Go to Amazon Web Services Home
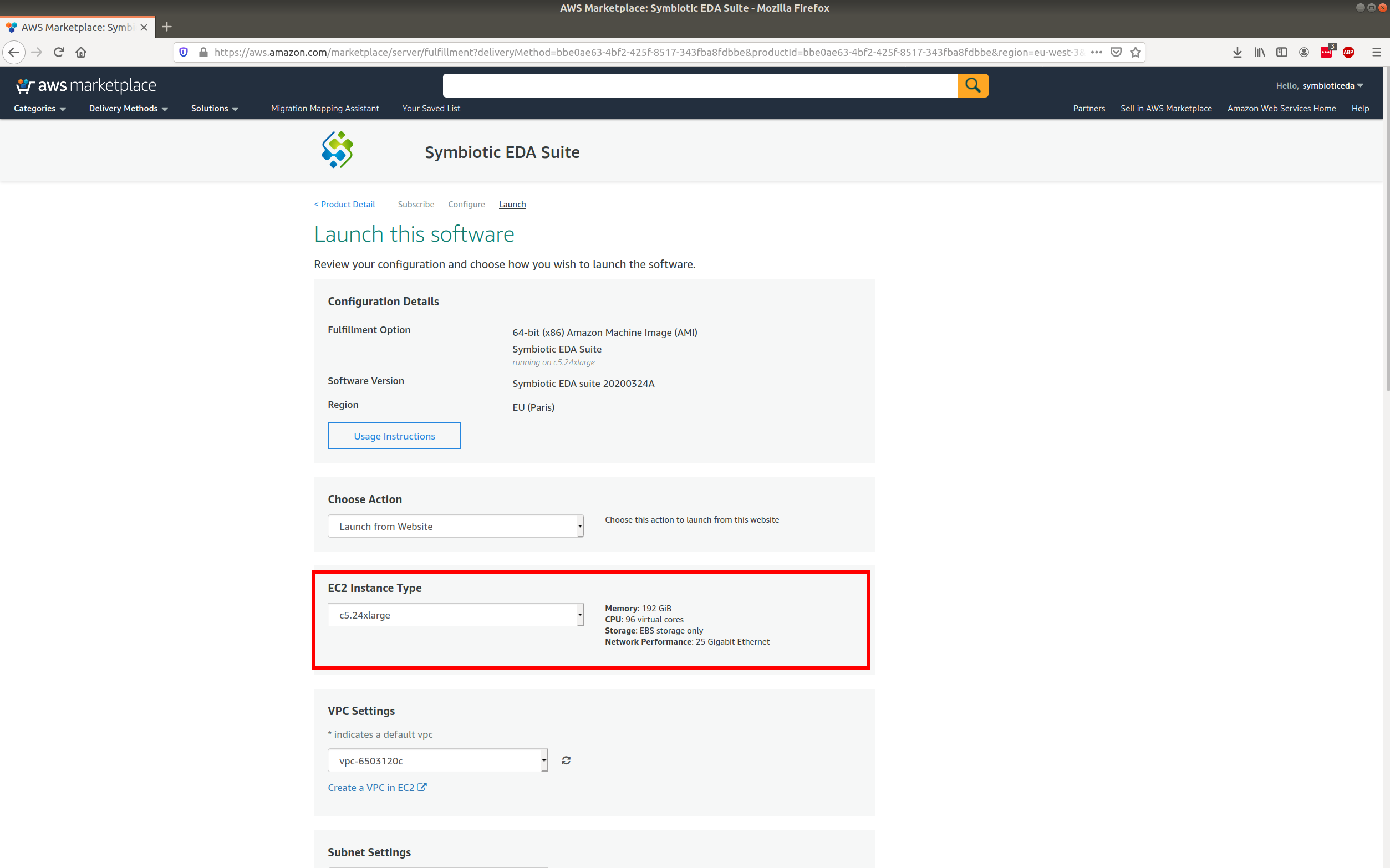The width and height of the screenshot is (1390, 868). (1281, 109)
